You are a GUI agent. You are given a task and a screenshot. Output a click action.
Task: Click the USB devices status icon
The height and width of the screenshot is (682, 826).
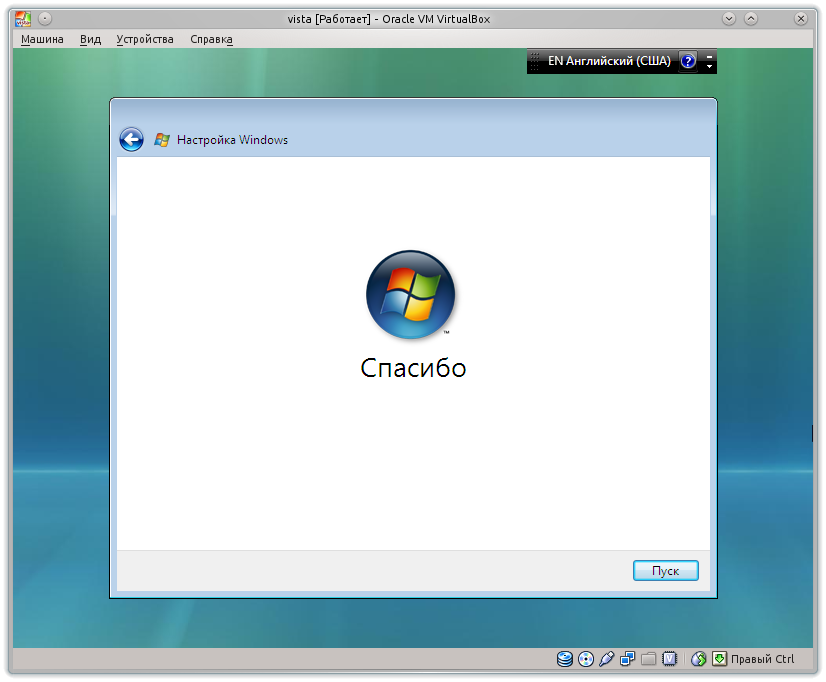click(607, 659)
